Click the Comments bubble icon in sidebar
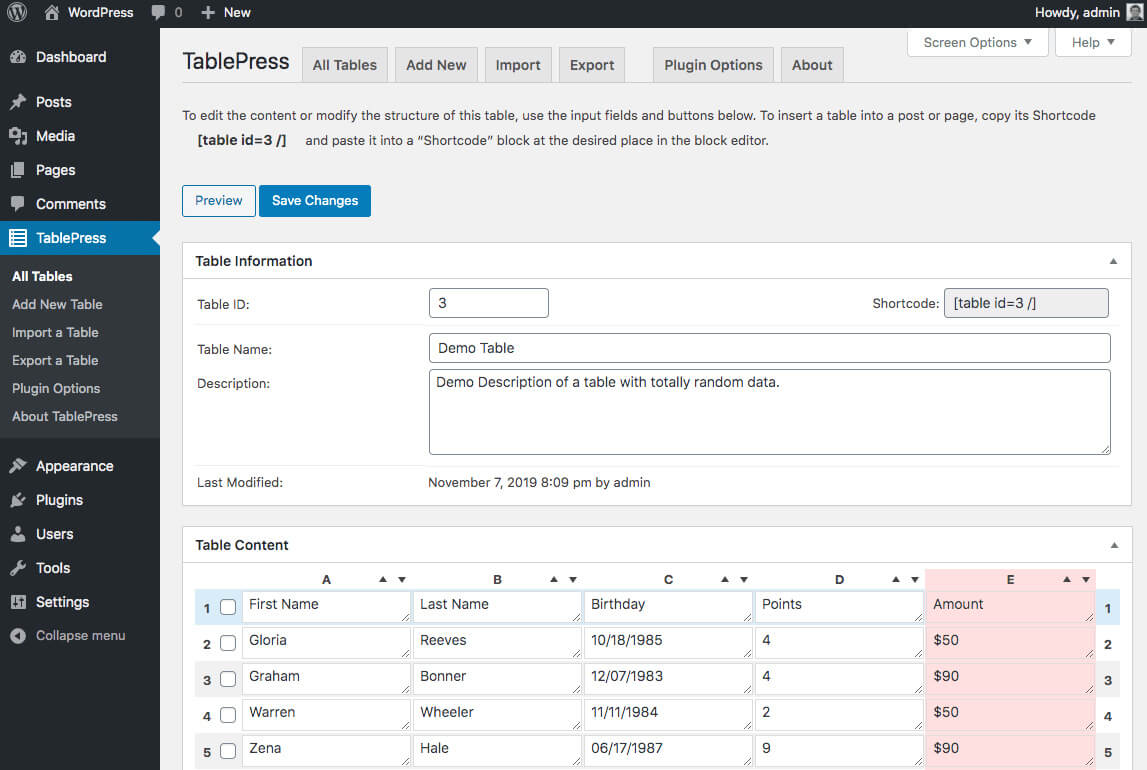Image resolution: width=1147 pixels, height=770 pixels. click(18, 204)
